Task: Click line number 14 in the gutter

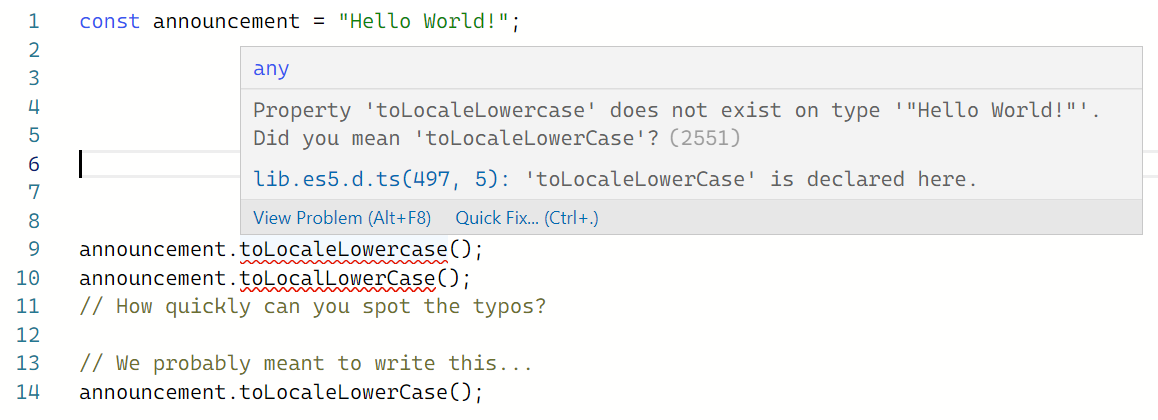Action: [28, 391]
